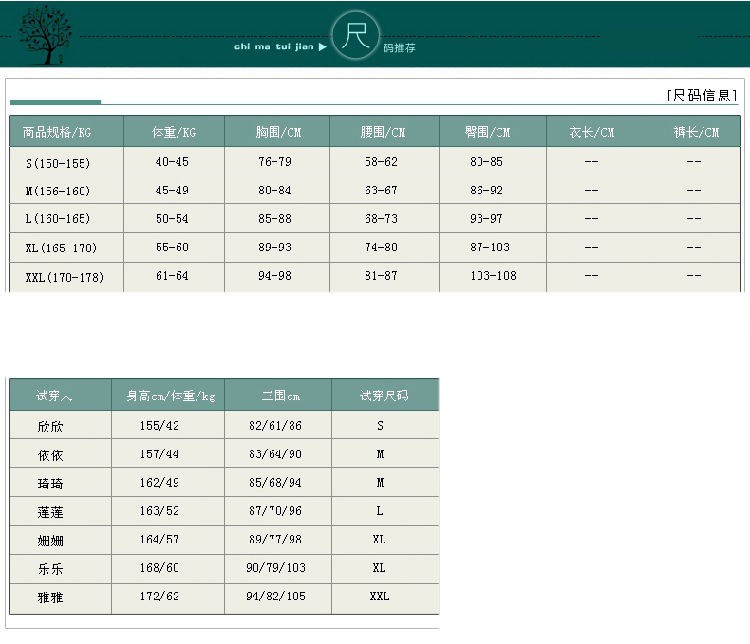The width and height of the screenshot is (750, 644).
Task: Click the 衣长/CM column header
Action: (x=592, y=132)
